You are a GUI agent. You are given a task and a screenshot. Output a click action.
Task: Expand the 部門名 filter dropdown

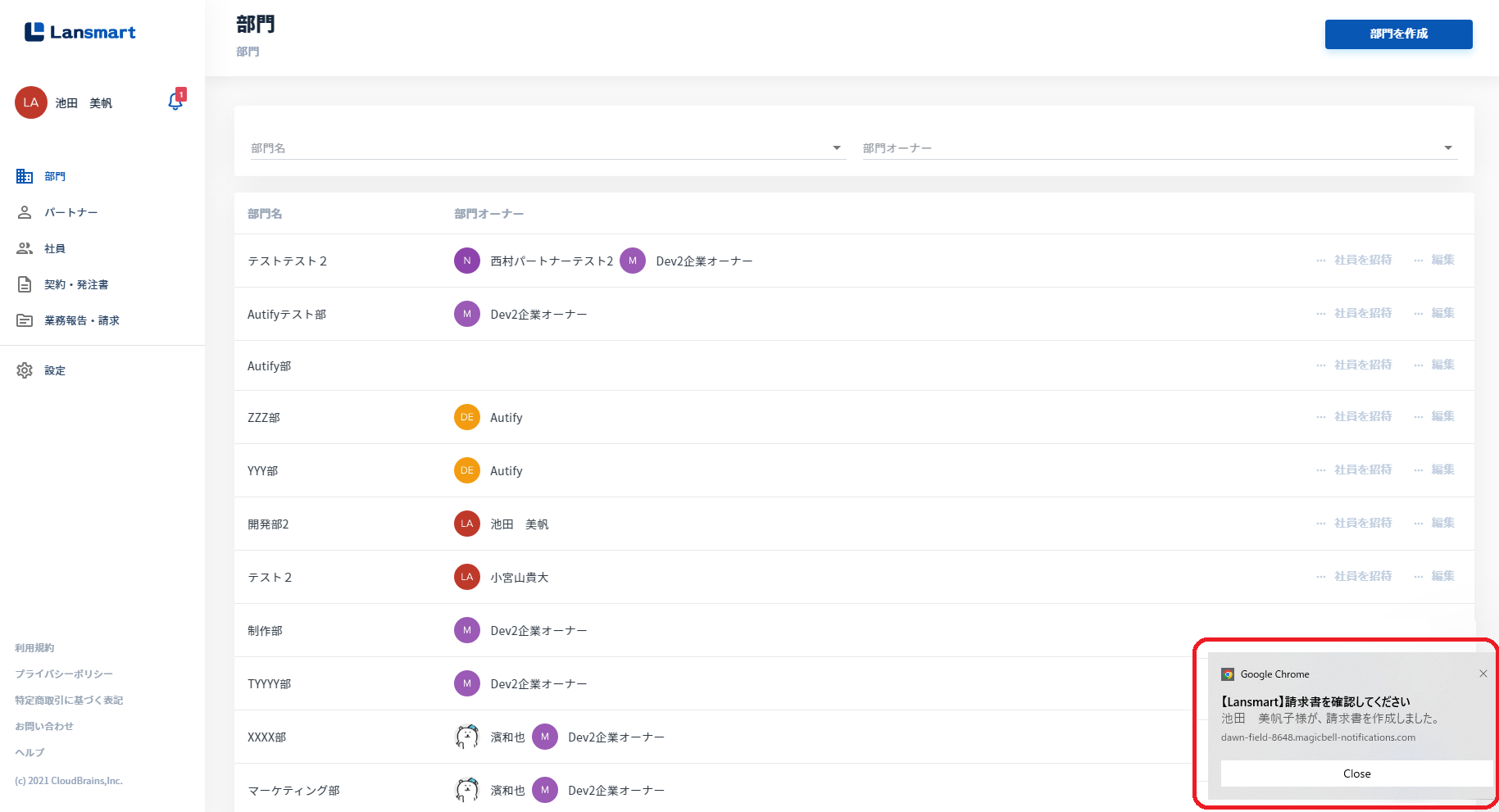pyautogui.click(x=837, y=148)
